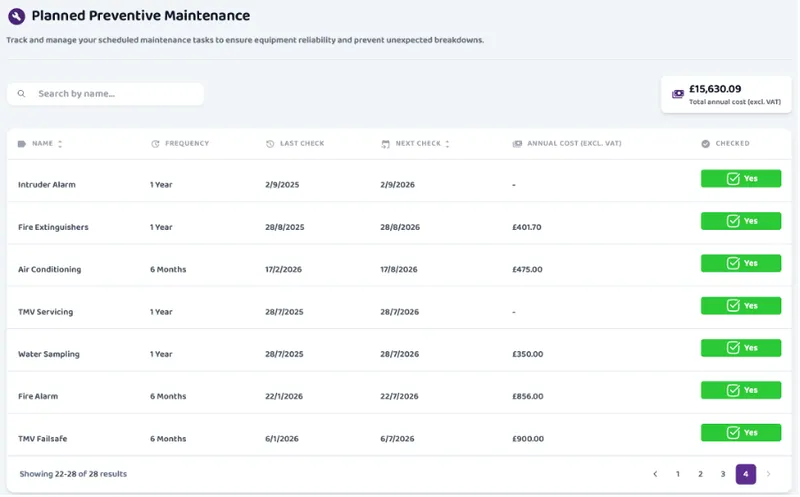Select the TMV Failsafe row name
The height and width of the screenshot is (497, 800).
[43, 439]
